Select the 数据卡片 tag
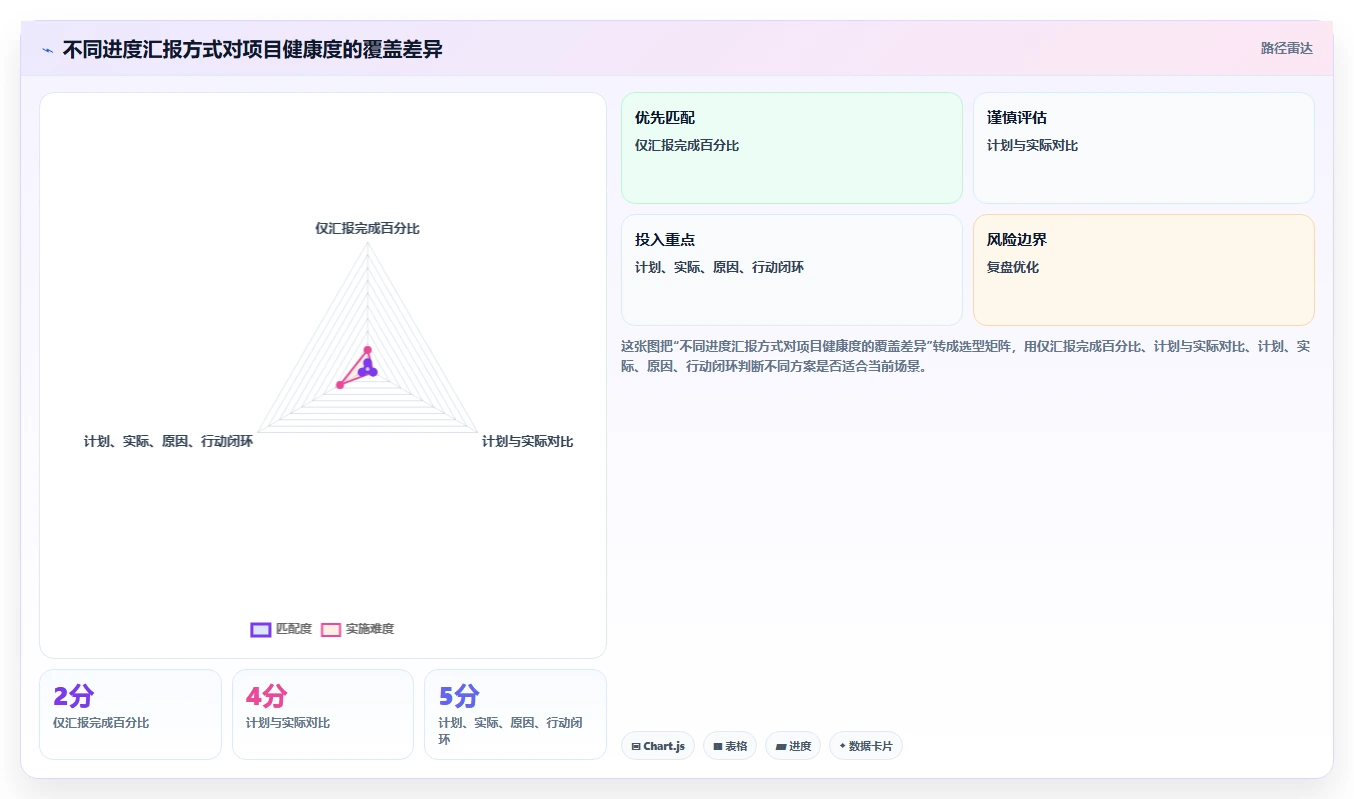Screen dimensions: 1354x799 (x=866, y=746)
